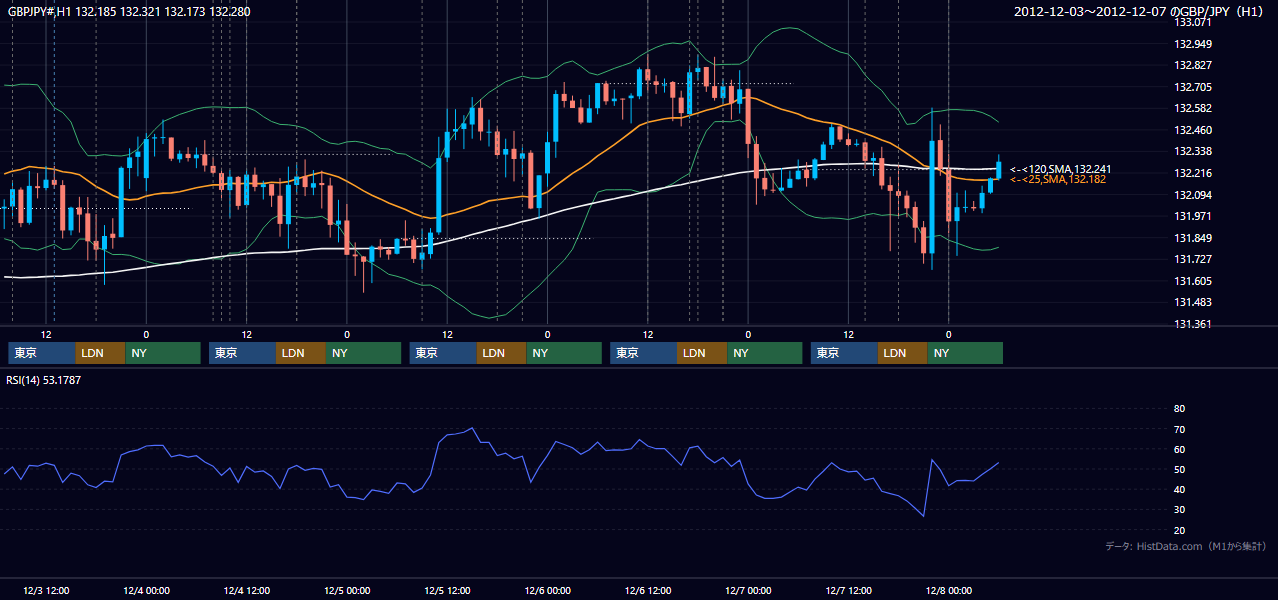Image resolution: width=1278 pixels, height=600 pixels.
Task: Click the 132.338 price label
Action: tap(1193, 151)
